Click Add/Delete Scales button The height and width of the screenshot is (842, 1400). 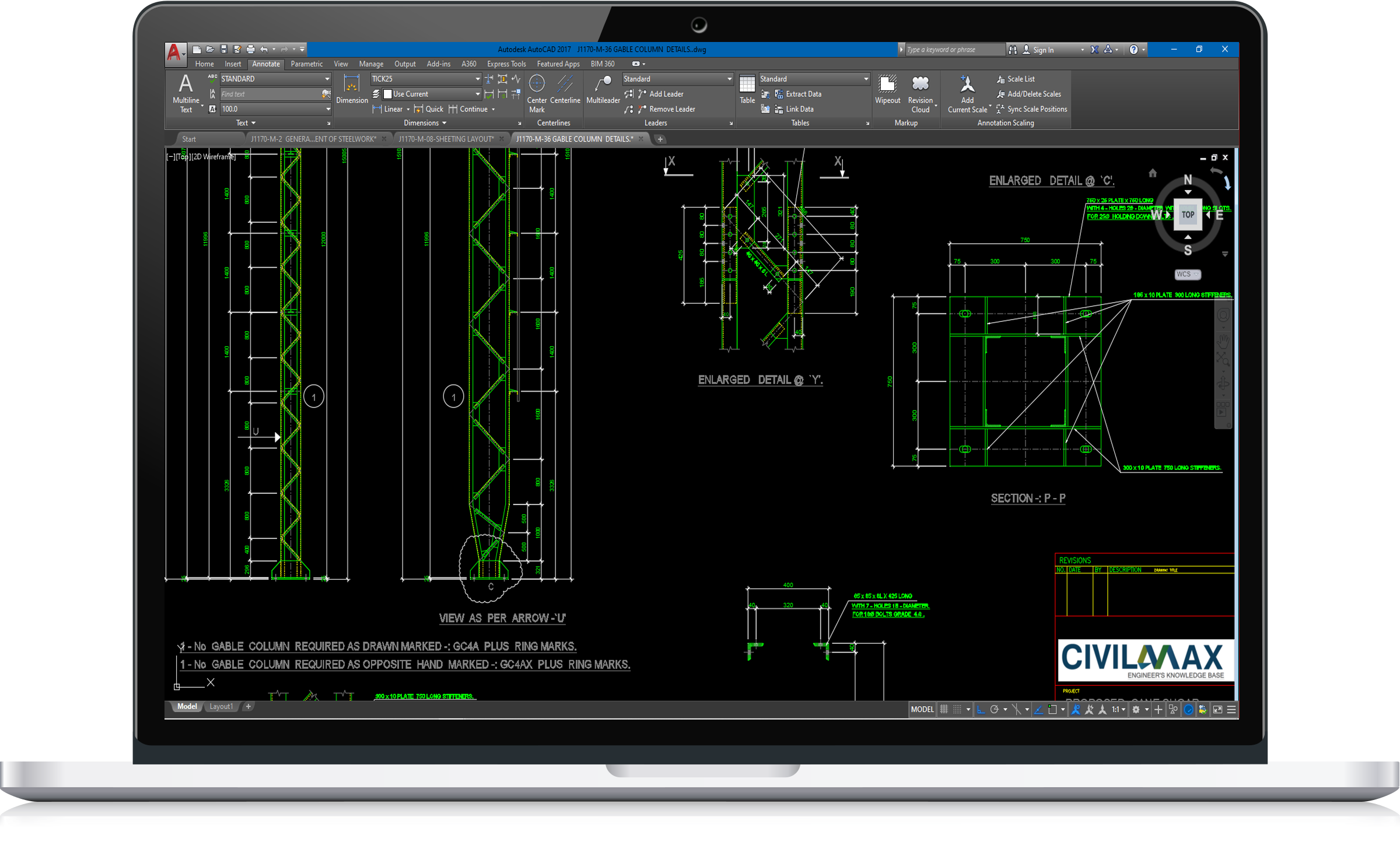click(1029, 94)
